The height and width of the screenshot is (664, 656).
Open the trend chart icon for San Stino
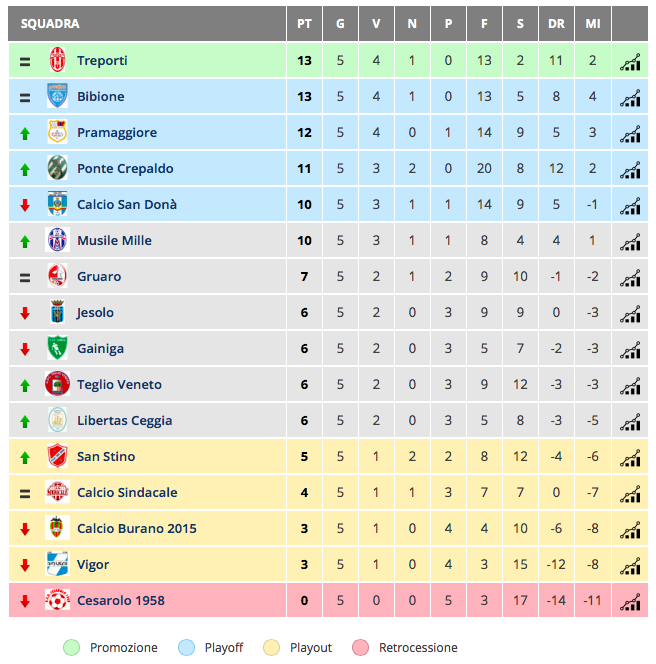coord(630,458)
